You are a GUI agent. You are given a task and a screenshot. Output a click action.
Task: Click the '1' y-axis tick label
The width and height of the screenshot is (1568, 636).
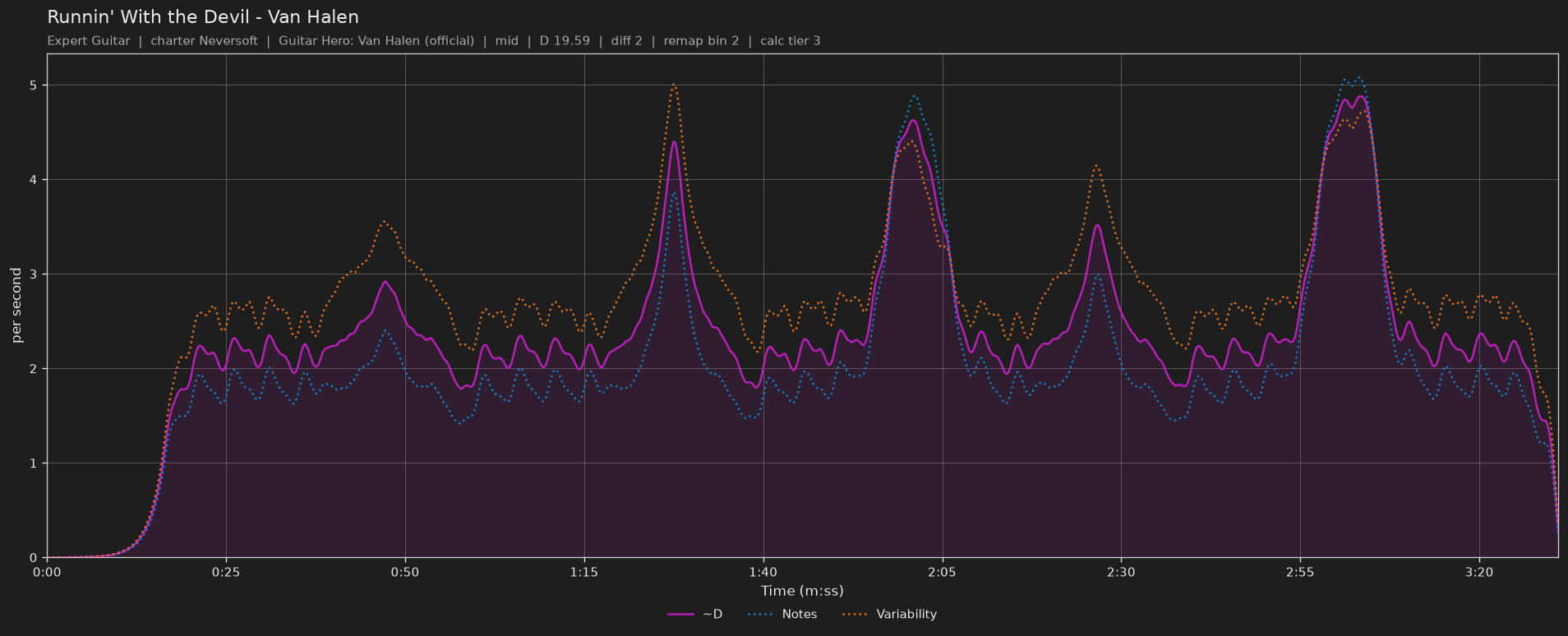pos(35,463)
